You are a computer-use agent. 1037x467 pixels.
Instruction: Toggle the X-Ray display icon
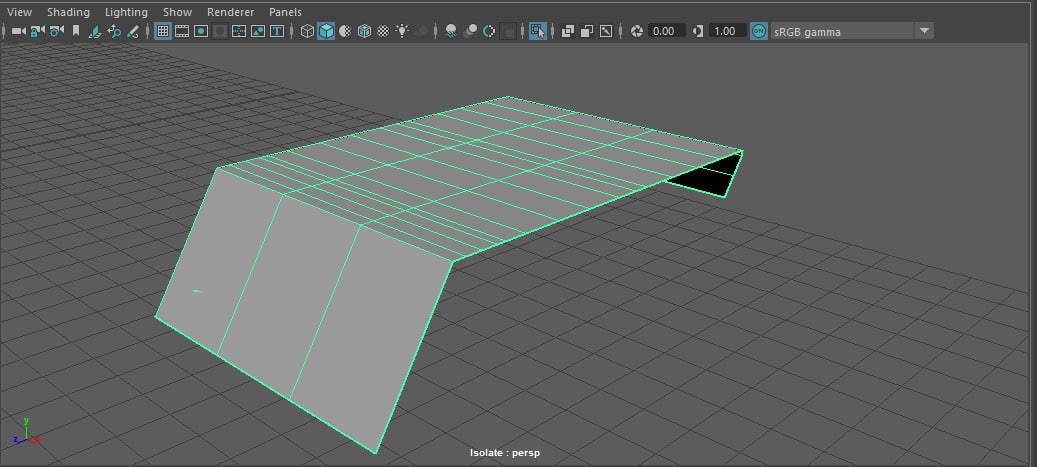pos(567,31)
